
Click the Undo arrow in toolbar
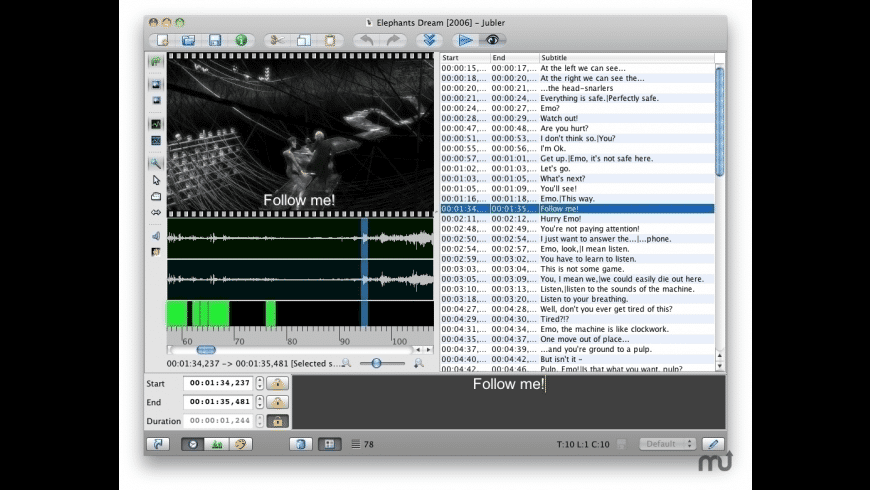[x=366, y=40]
